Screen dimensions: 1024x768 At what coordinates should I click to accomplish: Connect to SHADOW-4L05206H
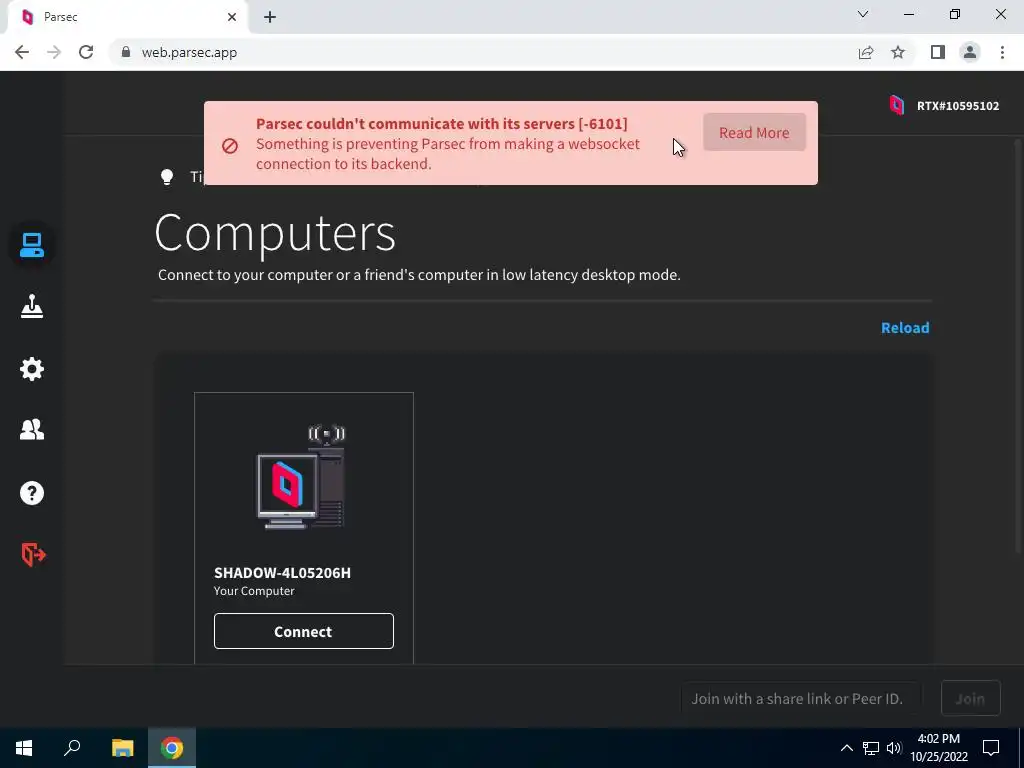coord(304,631)
